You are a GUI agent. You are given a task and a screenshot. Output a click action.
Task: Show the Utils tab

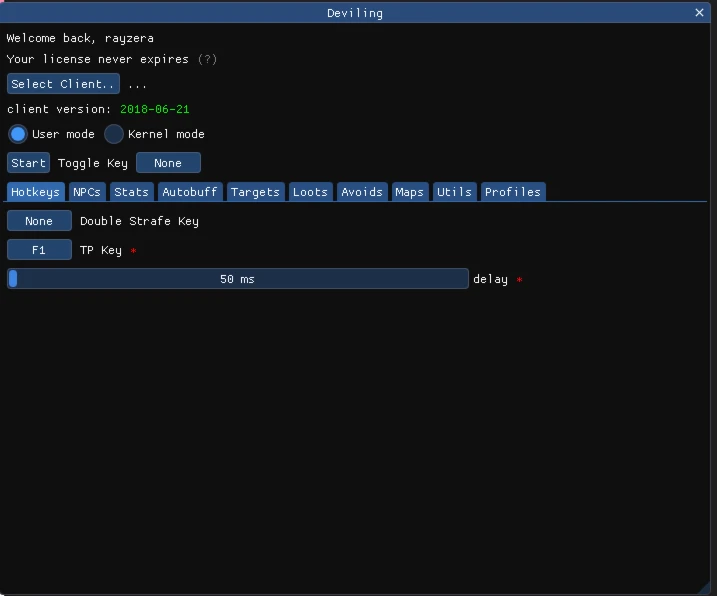pos(454,192)
